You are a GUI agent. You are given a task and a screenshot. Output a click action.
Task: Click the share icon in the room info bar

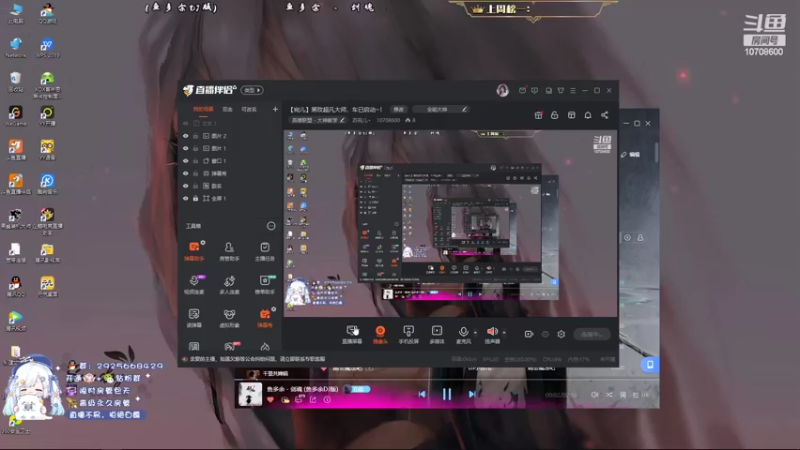tap(605, 115)
